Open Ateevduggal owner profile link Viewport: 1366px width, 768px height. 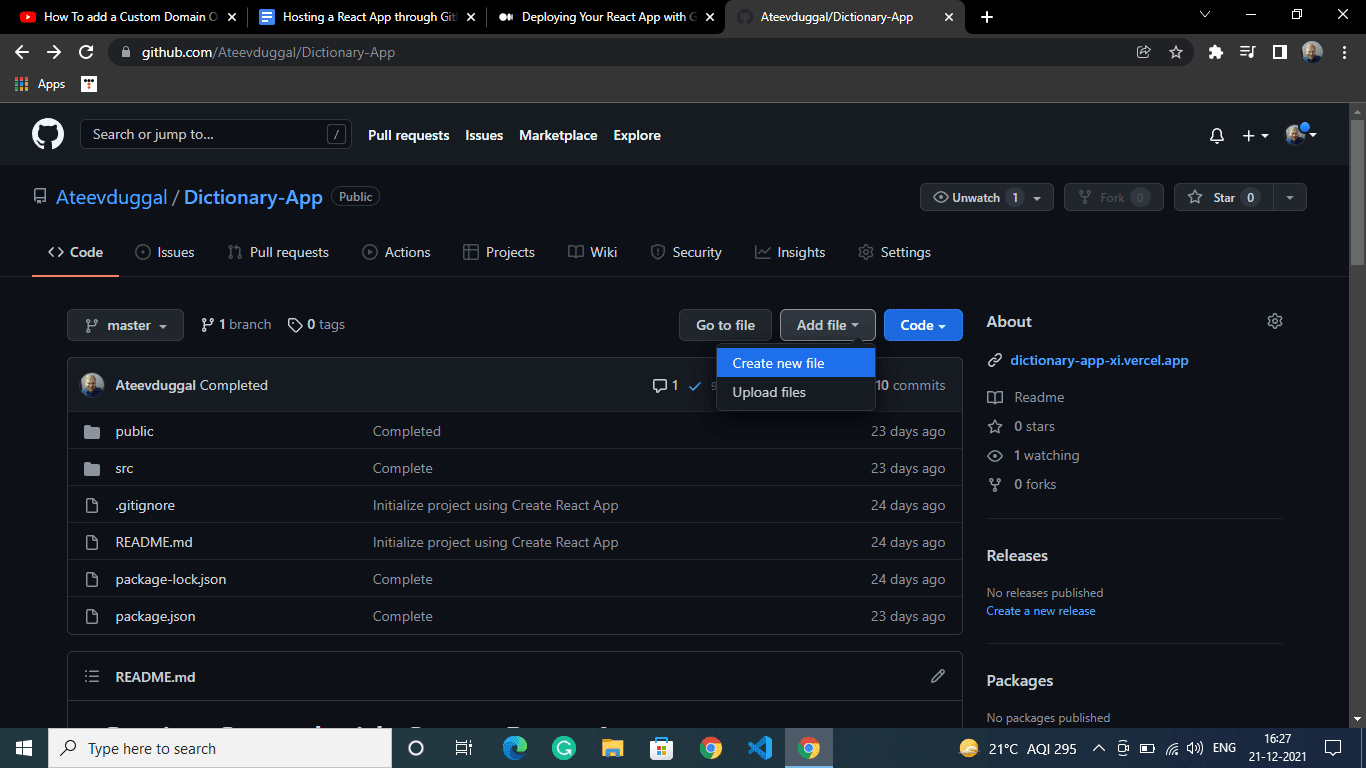click(111, 197)
